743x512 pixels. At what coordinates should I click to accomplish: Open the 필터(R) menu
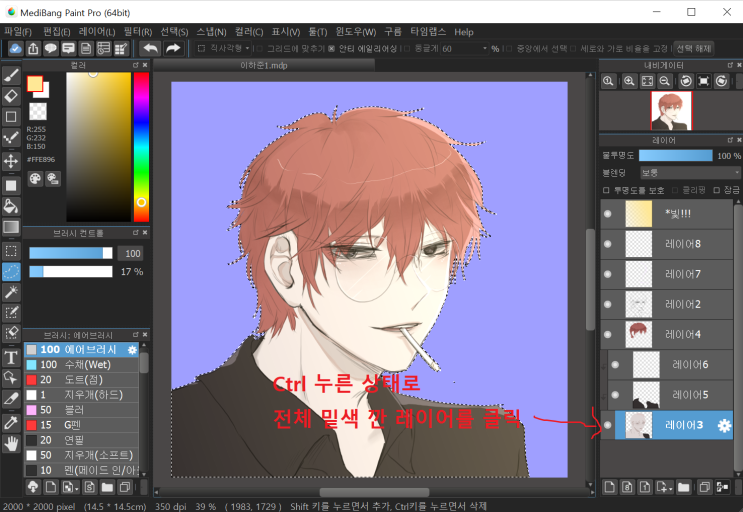click(x=138, y=32)
